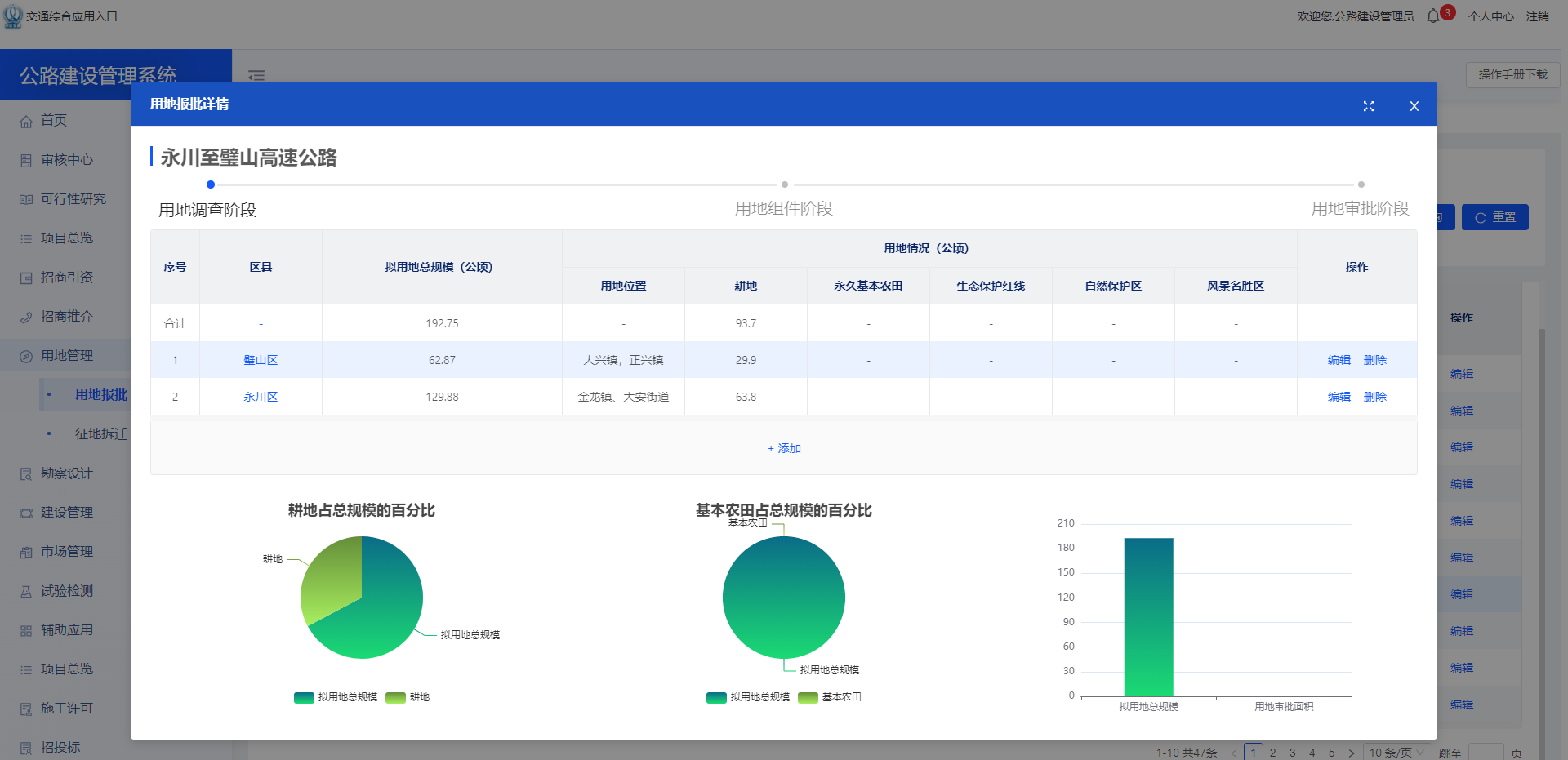Click the 施工许可 sidebar icon
Screen dimensions: 1568x760
(26, 709)
